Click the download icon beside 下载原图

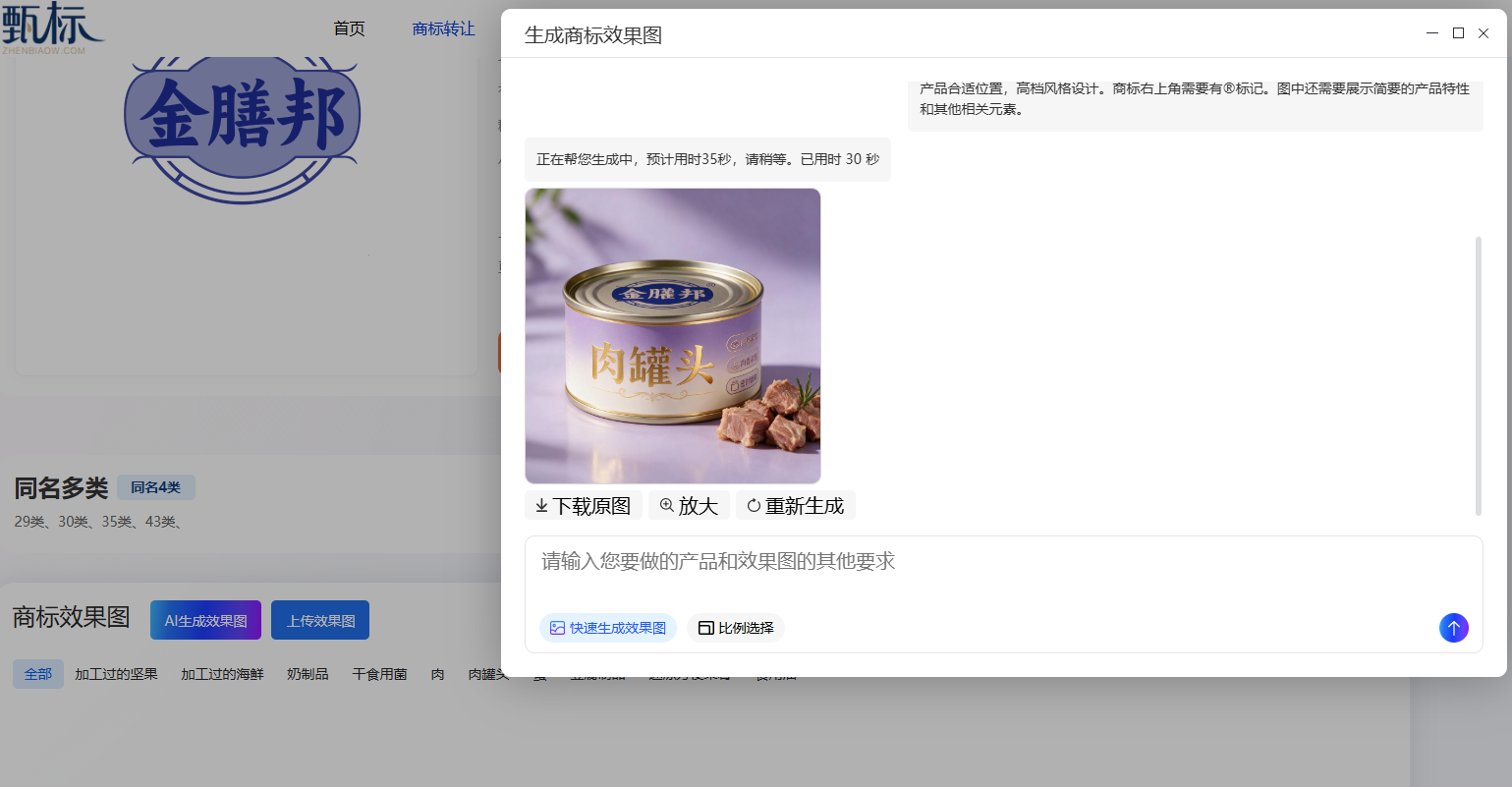(x=541, y=506)
